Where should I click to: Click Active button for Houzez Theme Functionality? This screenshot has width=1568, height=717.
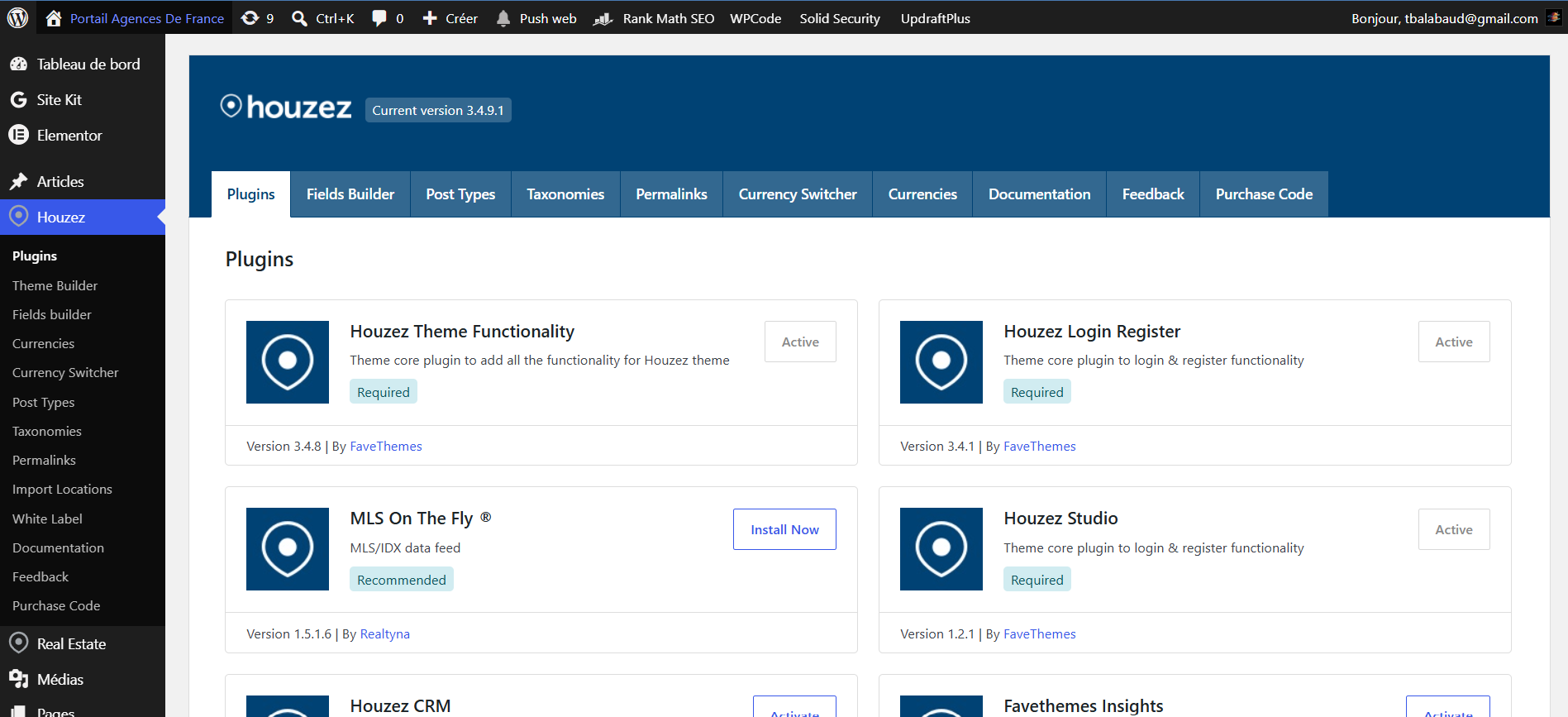800,342
